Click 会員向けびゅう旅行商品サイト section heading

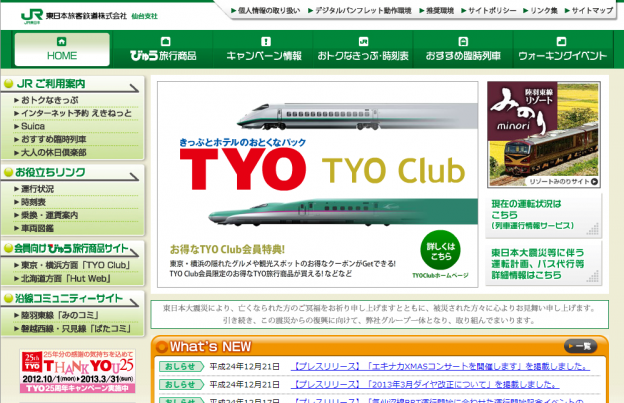(x=72, y=249)
